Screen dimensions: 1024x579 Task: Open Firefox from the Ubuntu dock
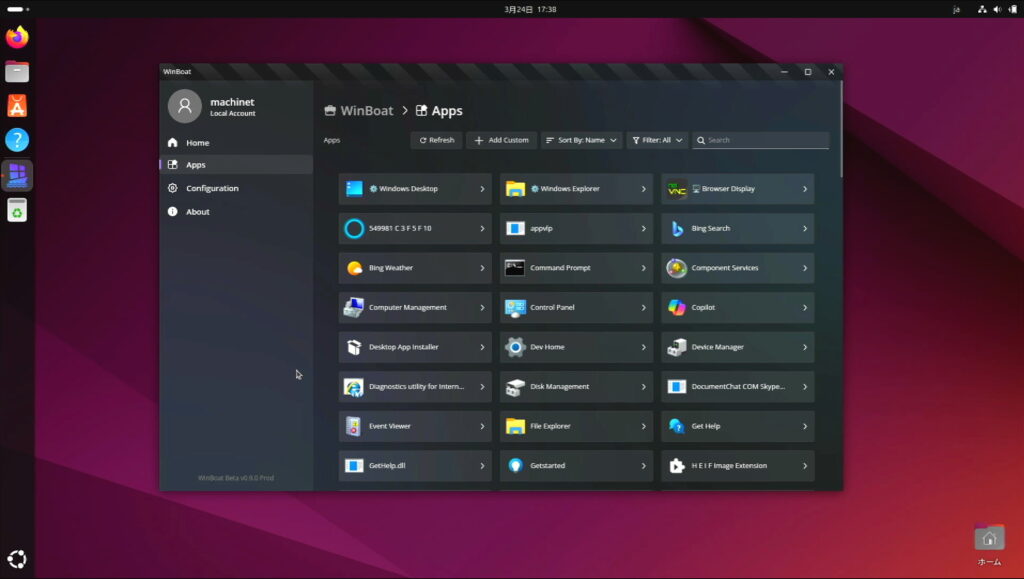[x=17, y=38]
